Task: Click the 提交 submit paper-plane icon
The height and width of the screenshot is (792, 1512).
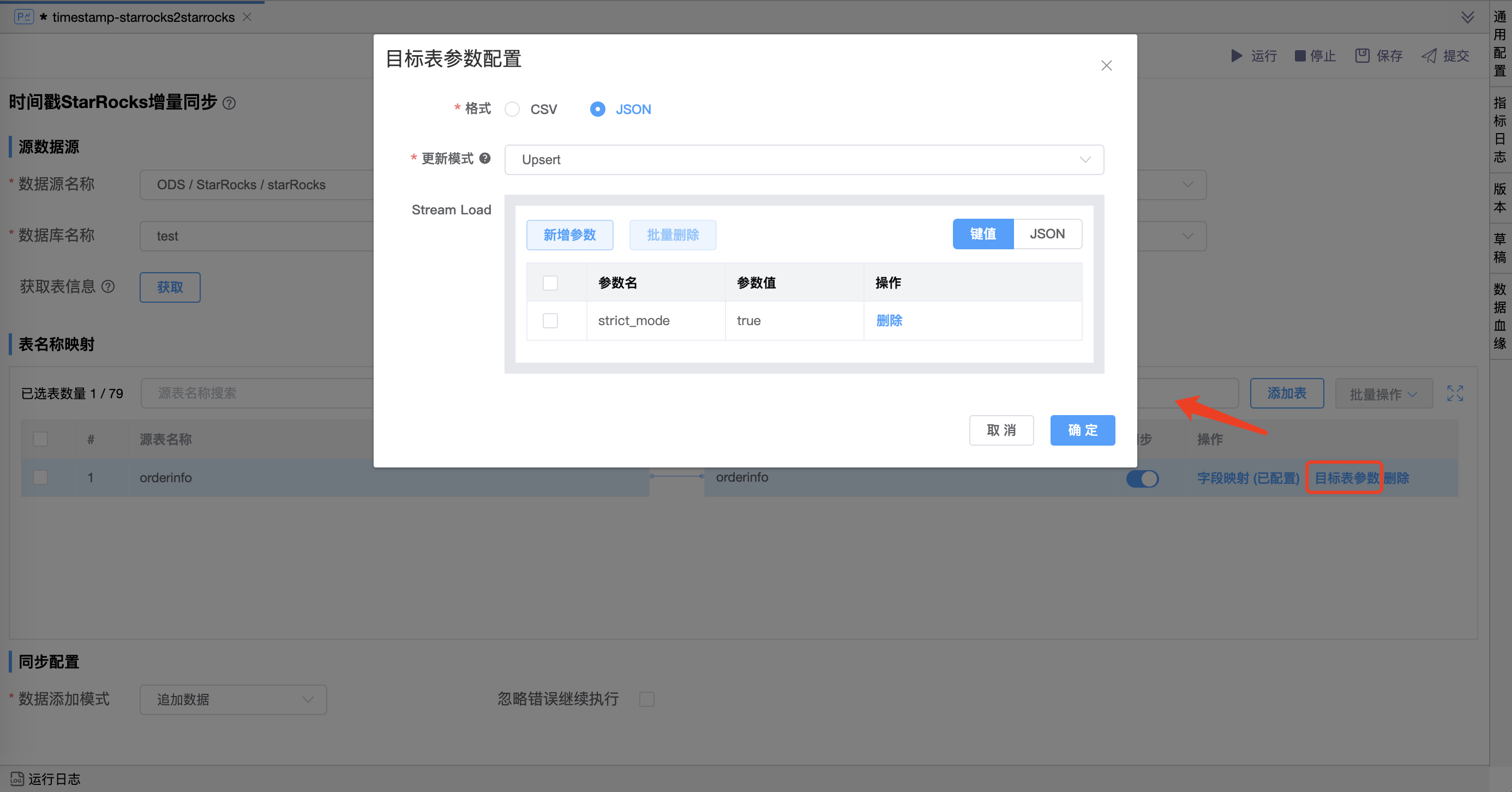Action: point(1429,56)
